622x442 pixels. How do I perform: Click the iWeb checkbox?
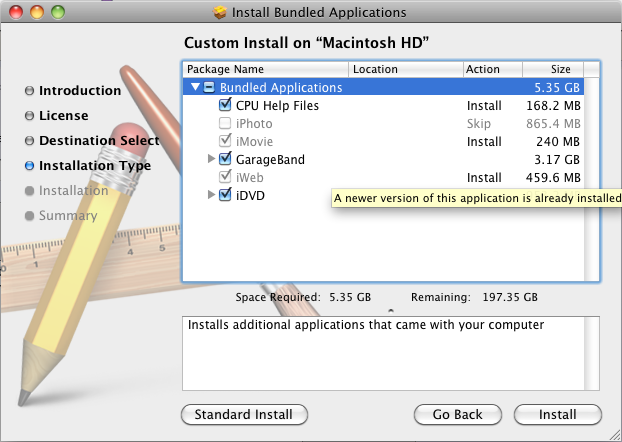(225, 177)
